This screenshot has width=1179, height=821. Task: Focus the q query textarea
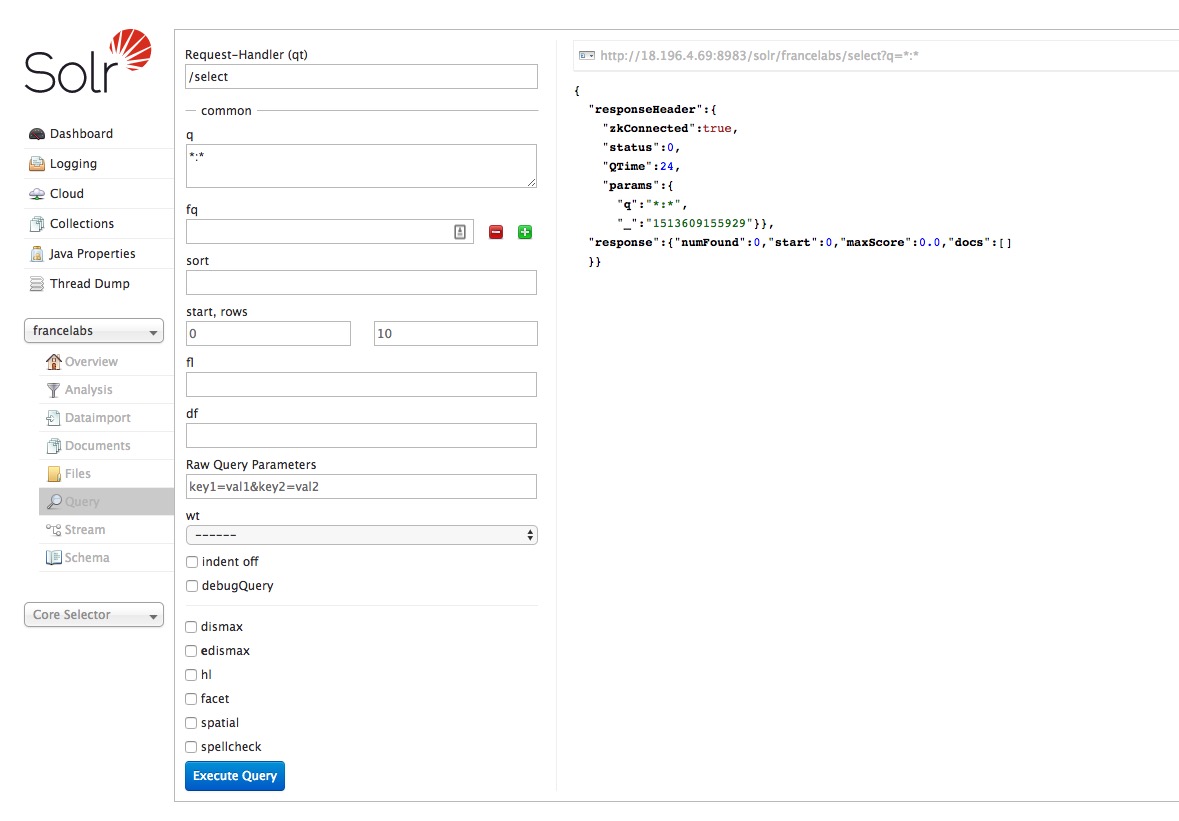click(362, 166)
